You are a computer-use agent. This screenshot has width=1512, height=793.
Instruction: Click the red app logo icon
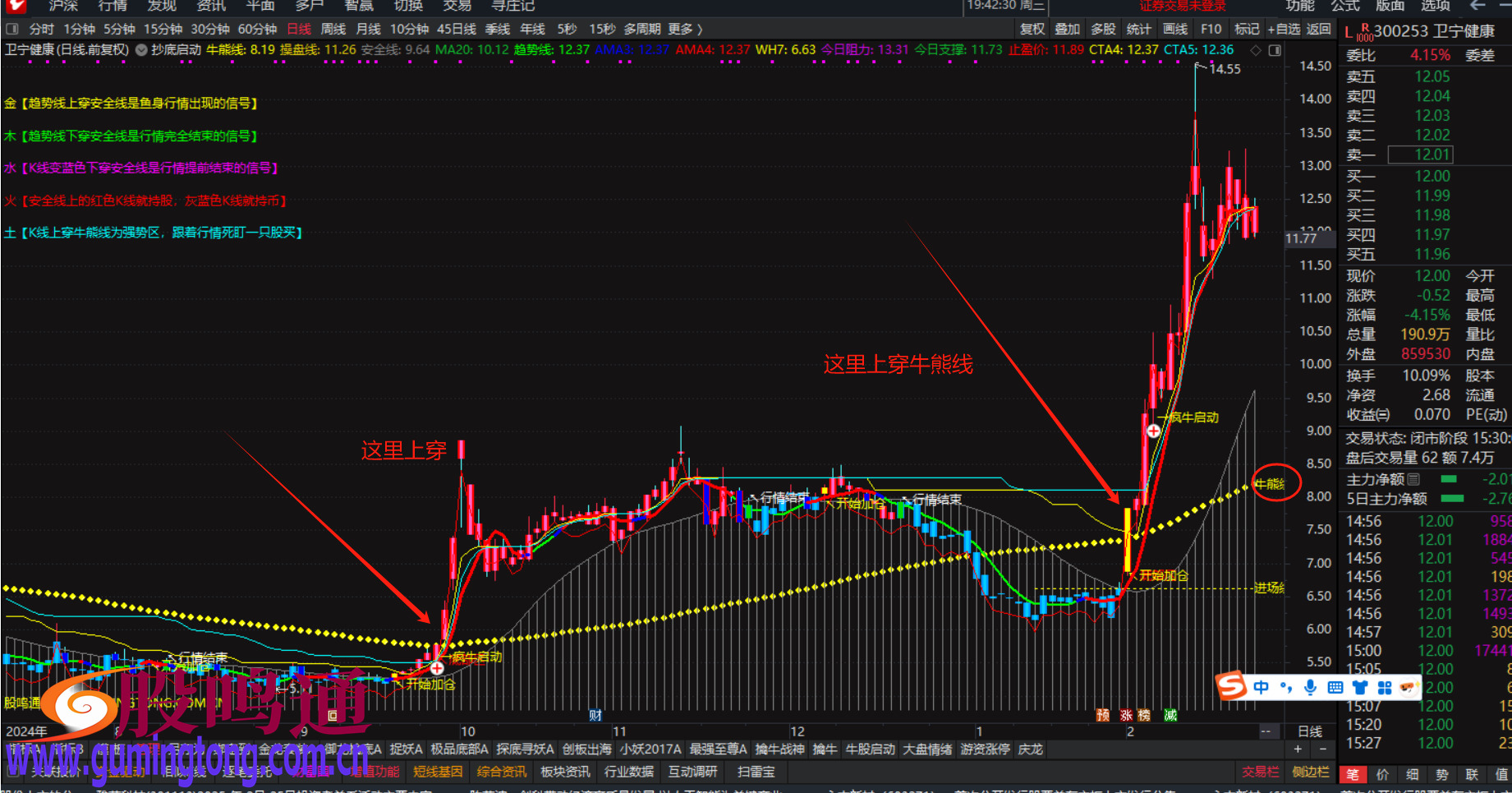pos(15,7)
